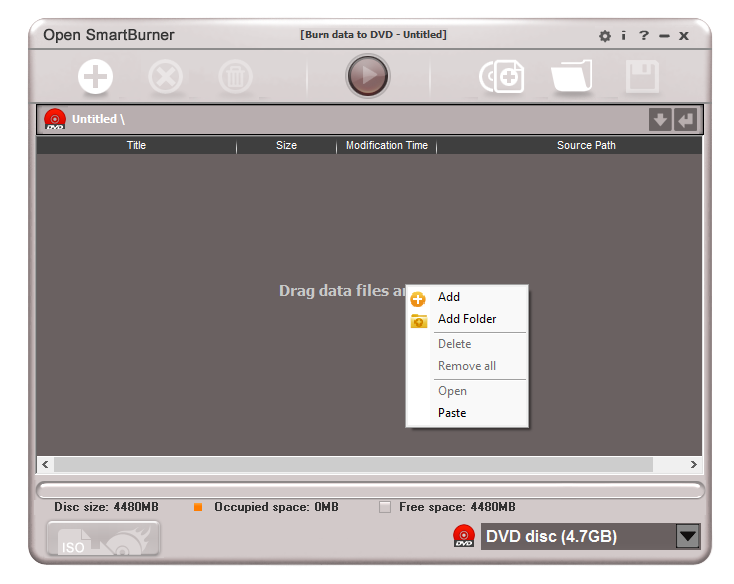The width and height of the screenshot is (734, 584).
Task: Start burning with the round play button
Action: click(x=367, y=75)
